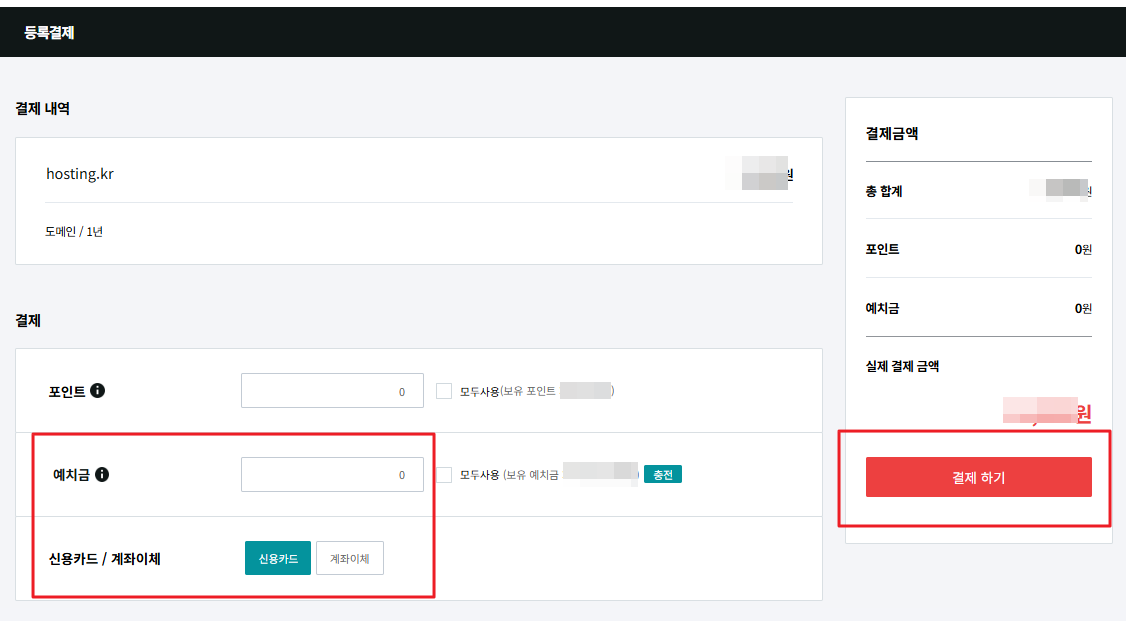Viewport: 1126px width, 621px height.
Task: Click the 포인트 0원 value in summary
Action: point(1083,249)
